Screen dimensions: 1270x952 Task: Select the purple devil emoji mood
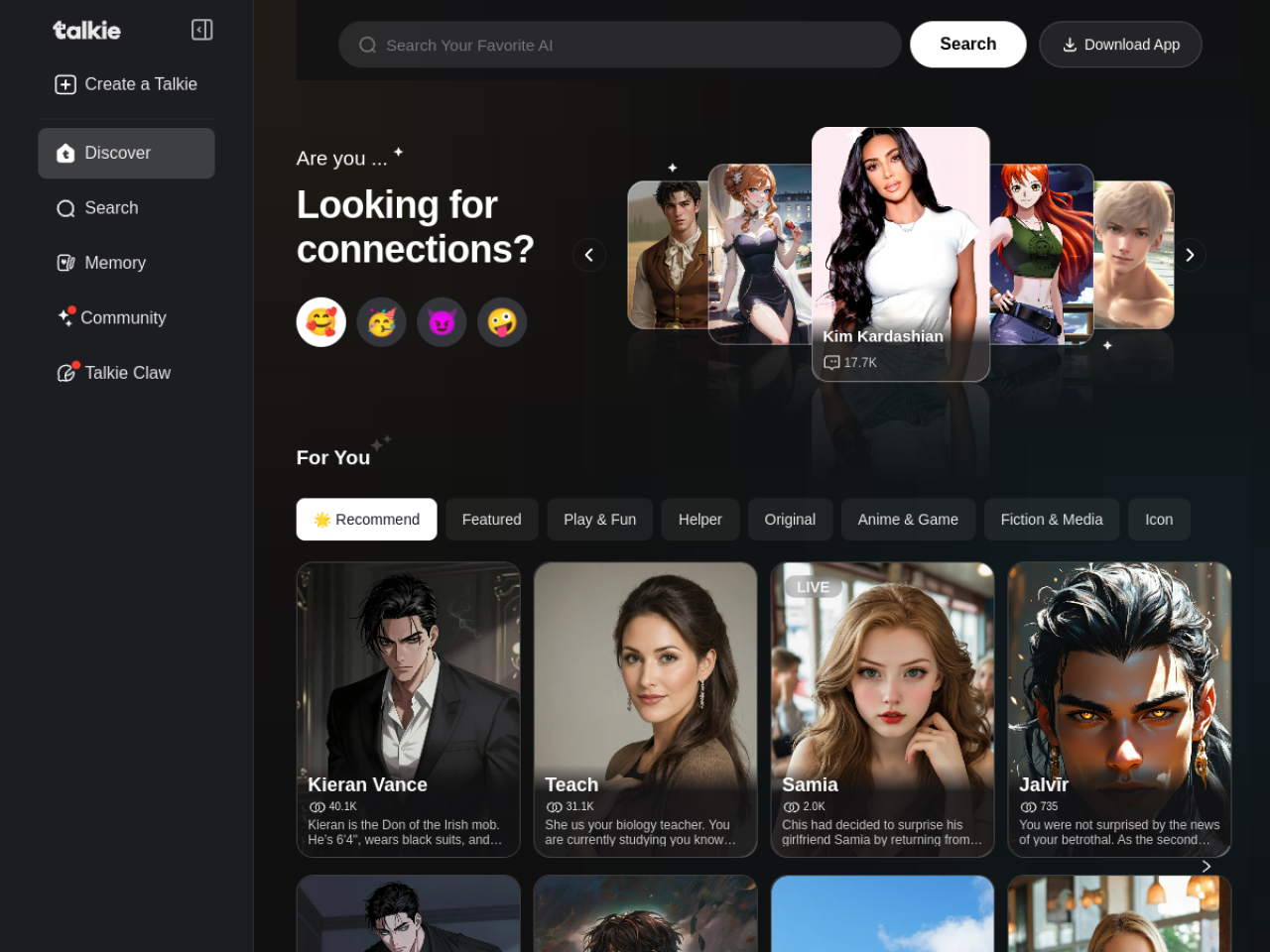tap(442, 322)
